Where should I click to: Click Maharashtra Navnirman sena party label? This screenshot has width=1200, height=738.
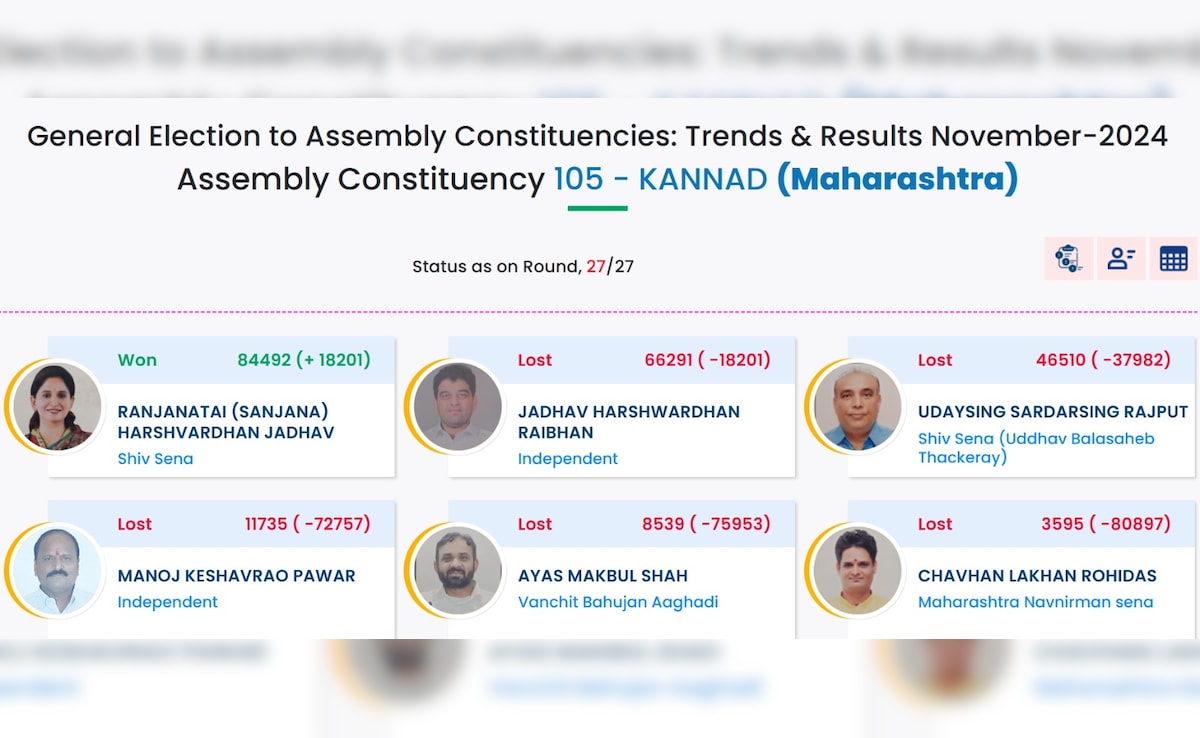click(1035, 602)
